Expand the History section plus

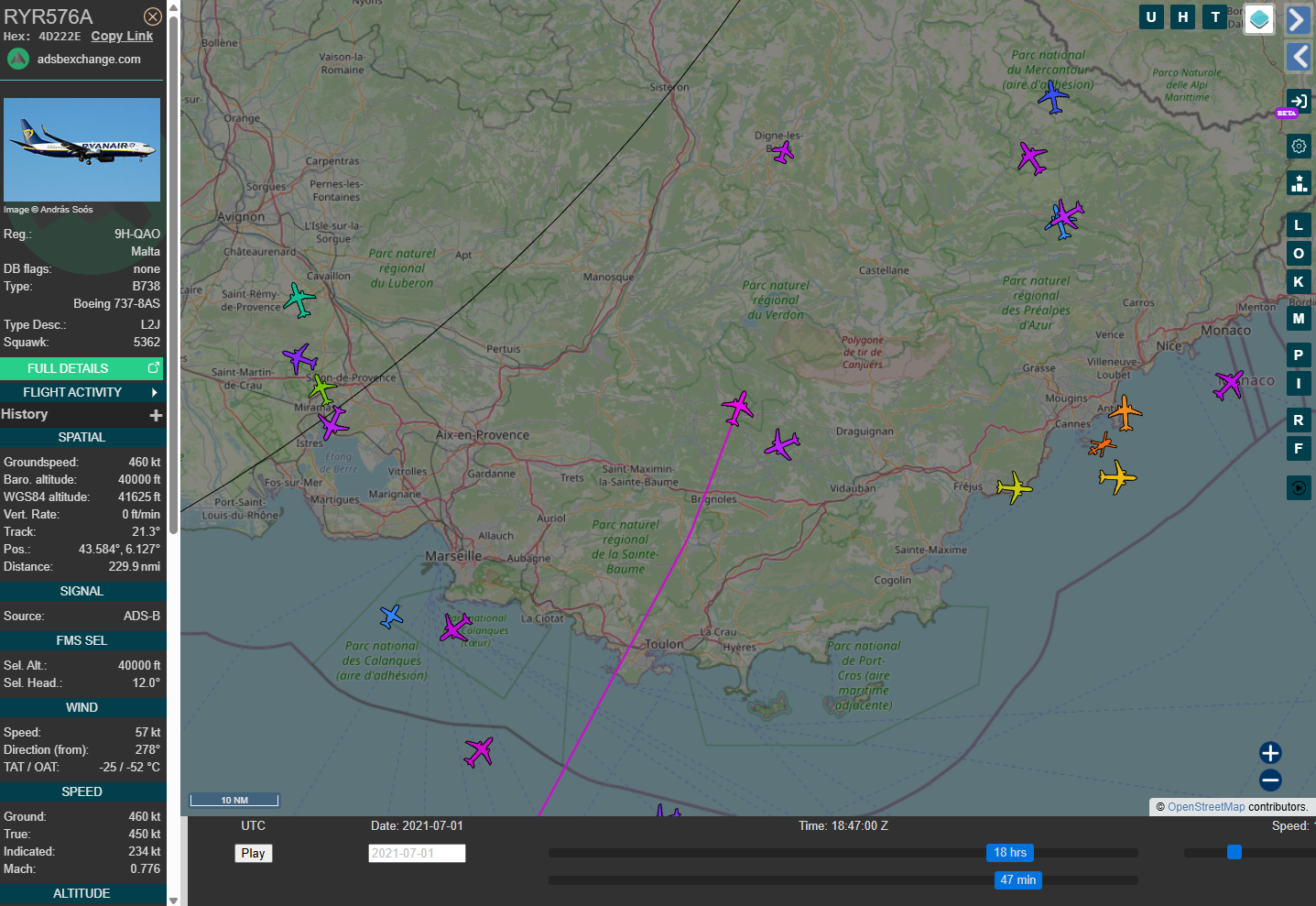[x=156, y=415]
